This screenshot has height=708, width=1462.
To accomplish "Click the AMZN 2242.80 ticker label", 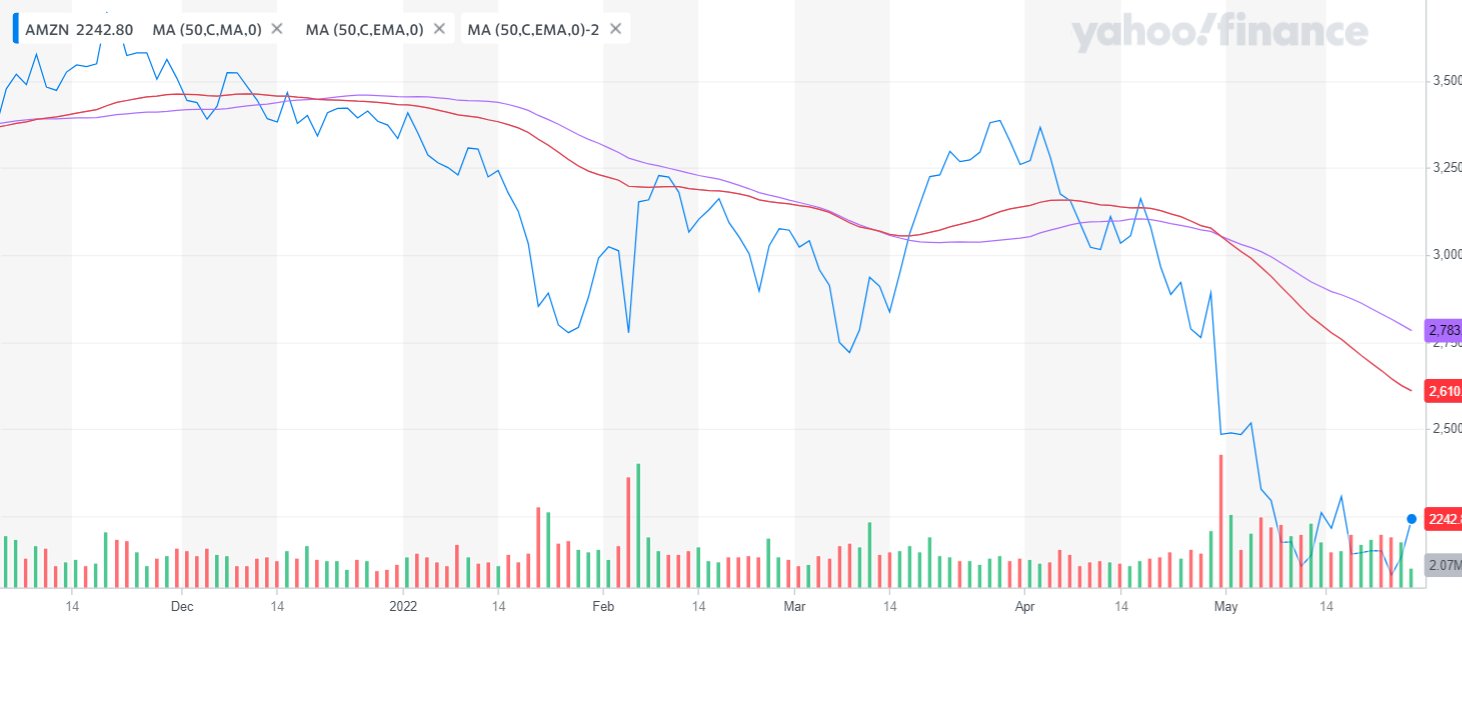I will coord(79,29).
